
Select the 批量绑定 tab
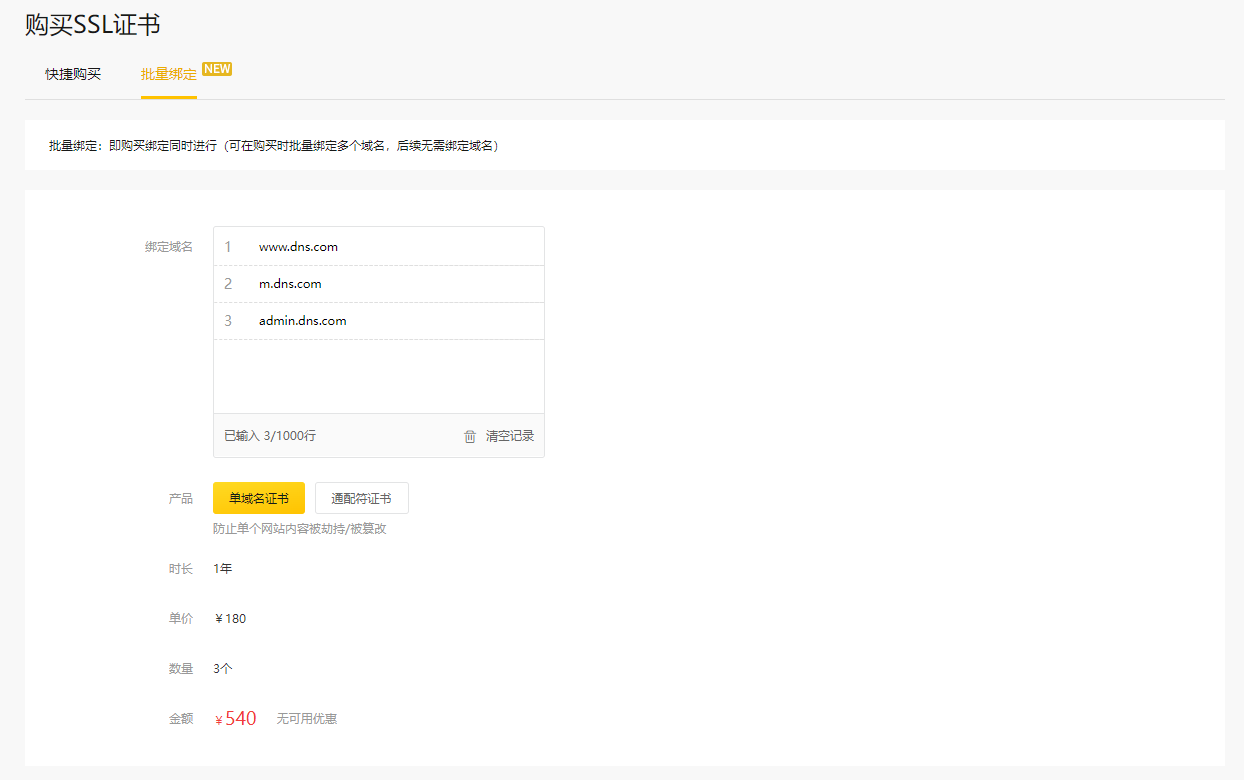click(168, 74)
